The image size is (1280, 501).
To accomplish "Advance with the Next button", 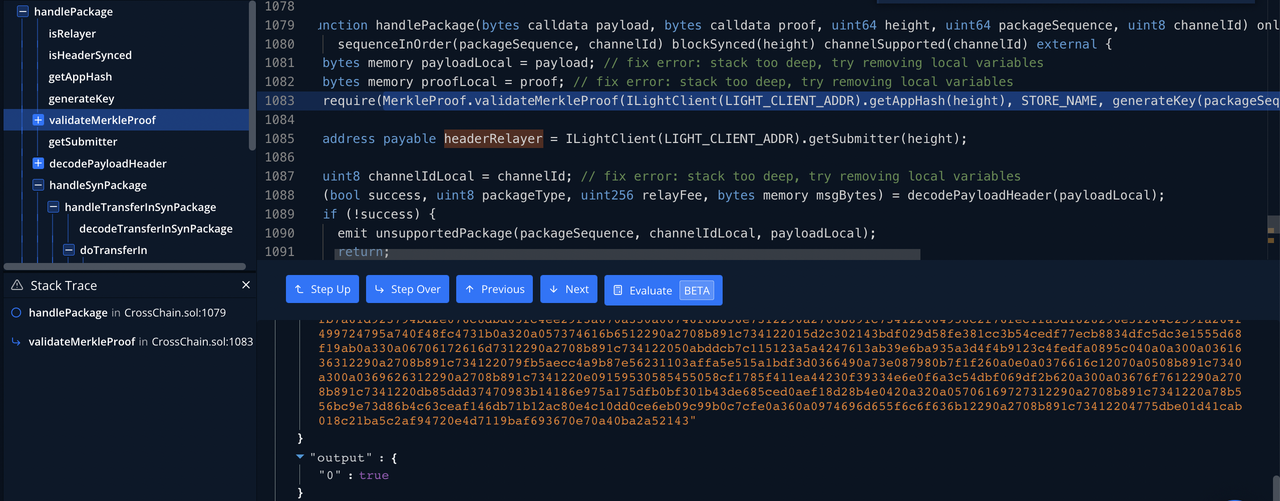I will 568,289.
